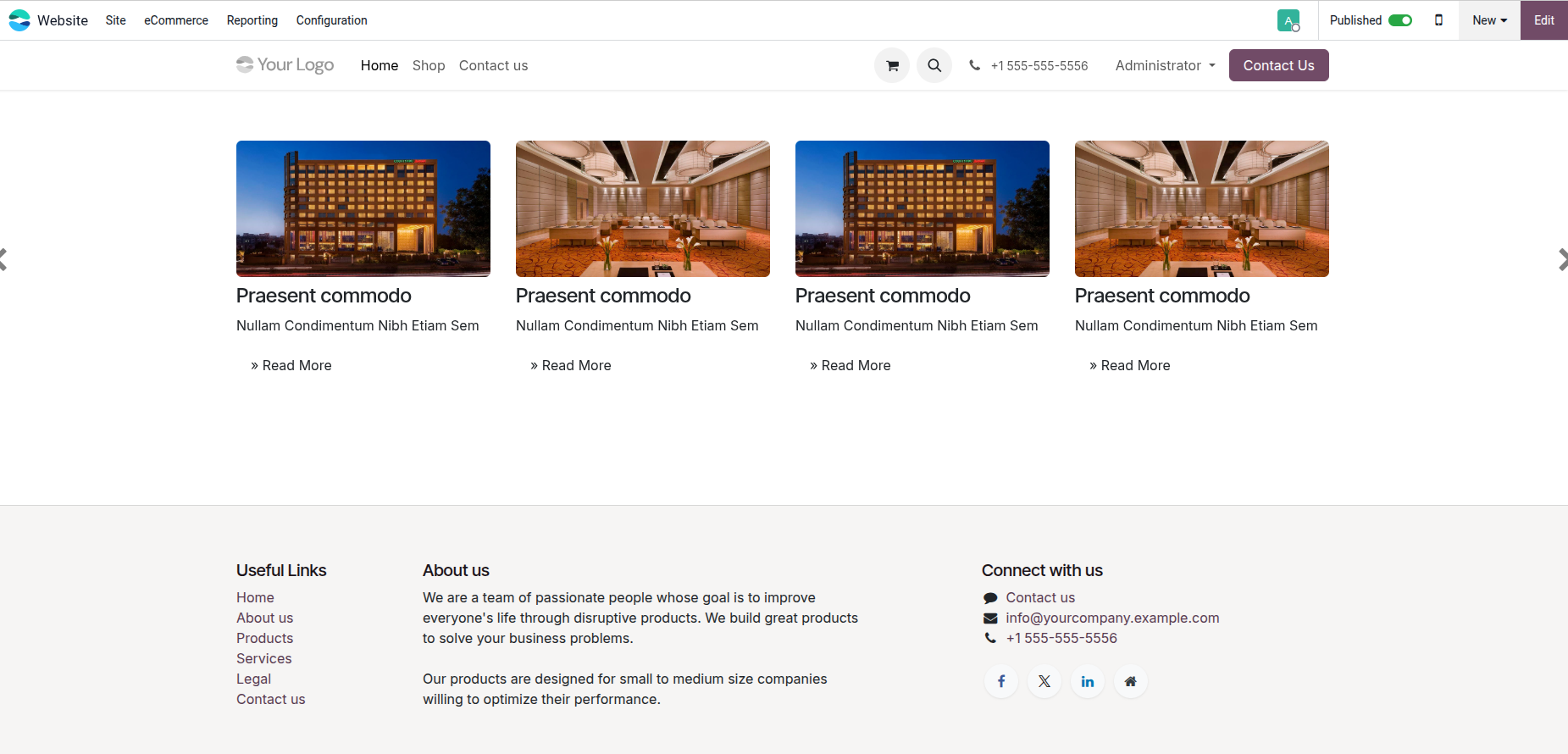Go to Home in site navigation
Image resolution: width=1568 pixels, height=754 pixels.
380,65
